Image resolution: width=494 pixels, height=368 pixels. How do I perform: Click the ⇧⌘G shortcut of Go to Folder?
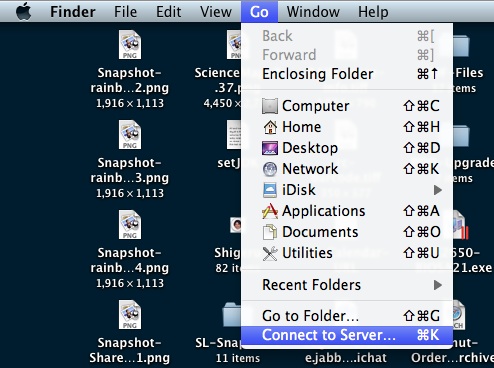coord(421,316)
